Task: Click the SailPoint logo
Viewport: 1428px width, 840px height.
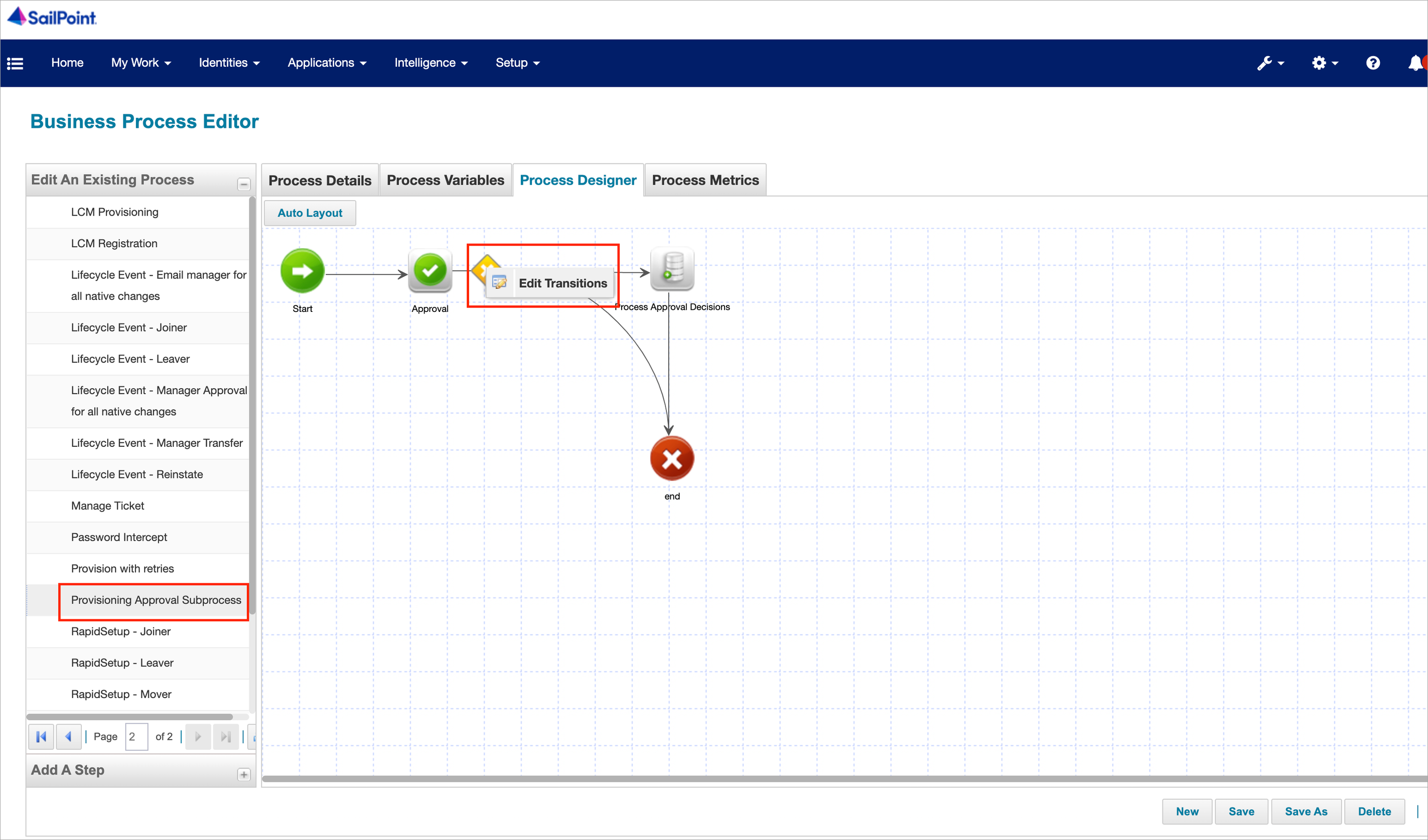Action: tap(52, 17)
